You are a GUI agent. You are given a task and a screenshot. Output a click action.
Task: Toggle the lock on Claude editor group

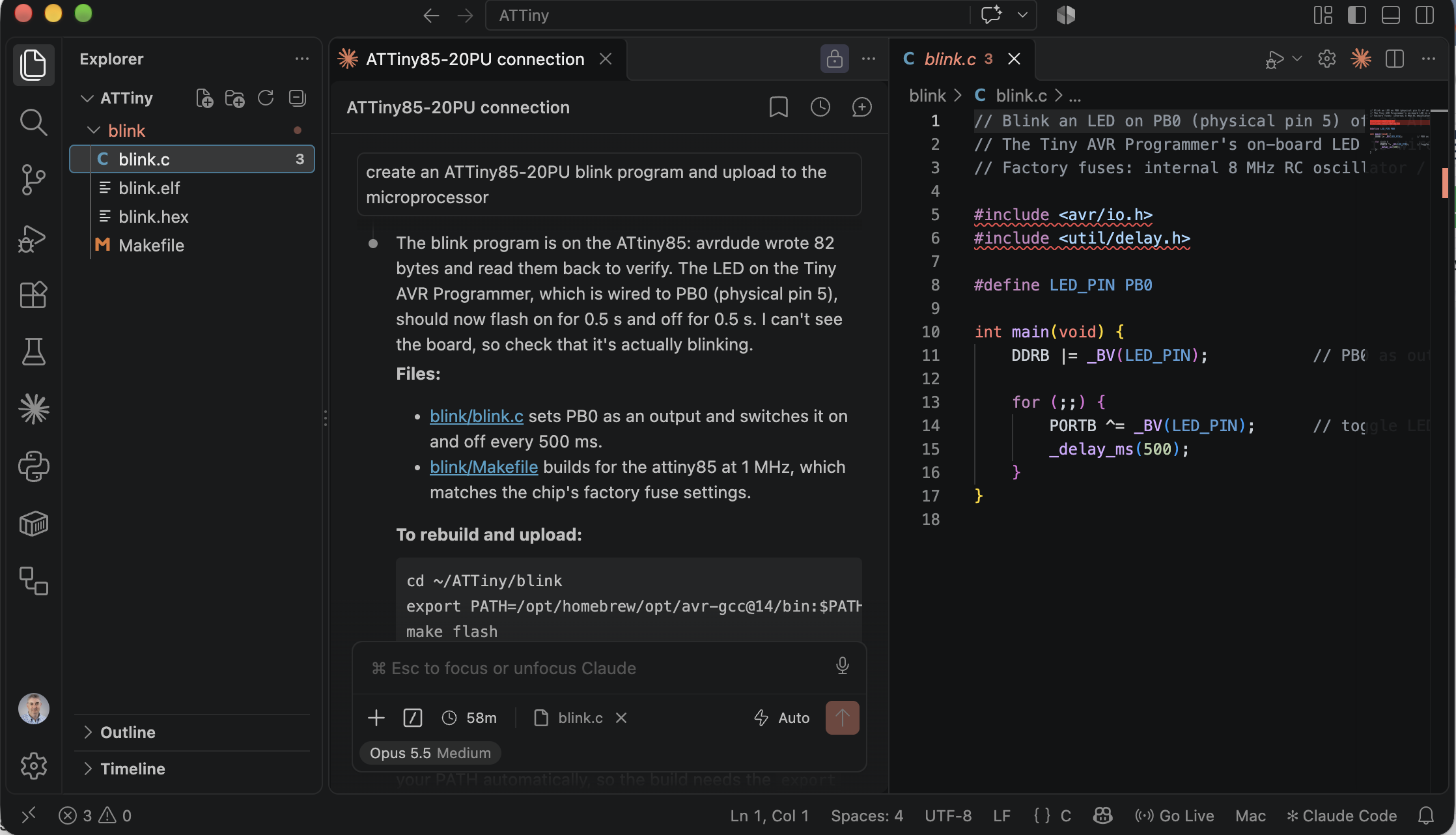coord(834,59)
